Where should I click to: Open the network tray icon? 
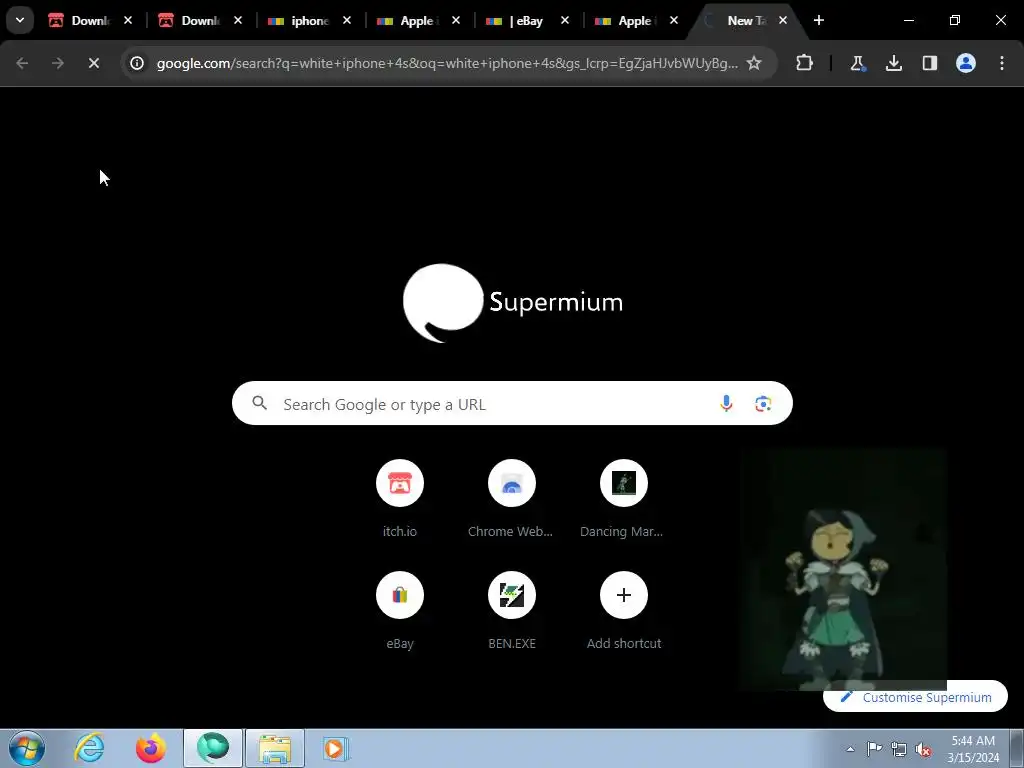tap(899, 749)
